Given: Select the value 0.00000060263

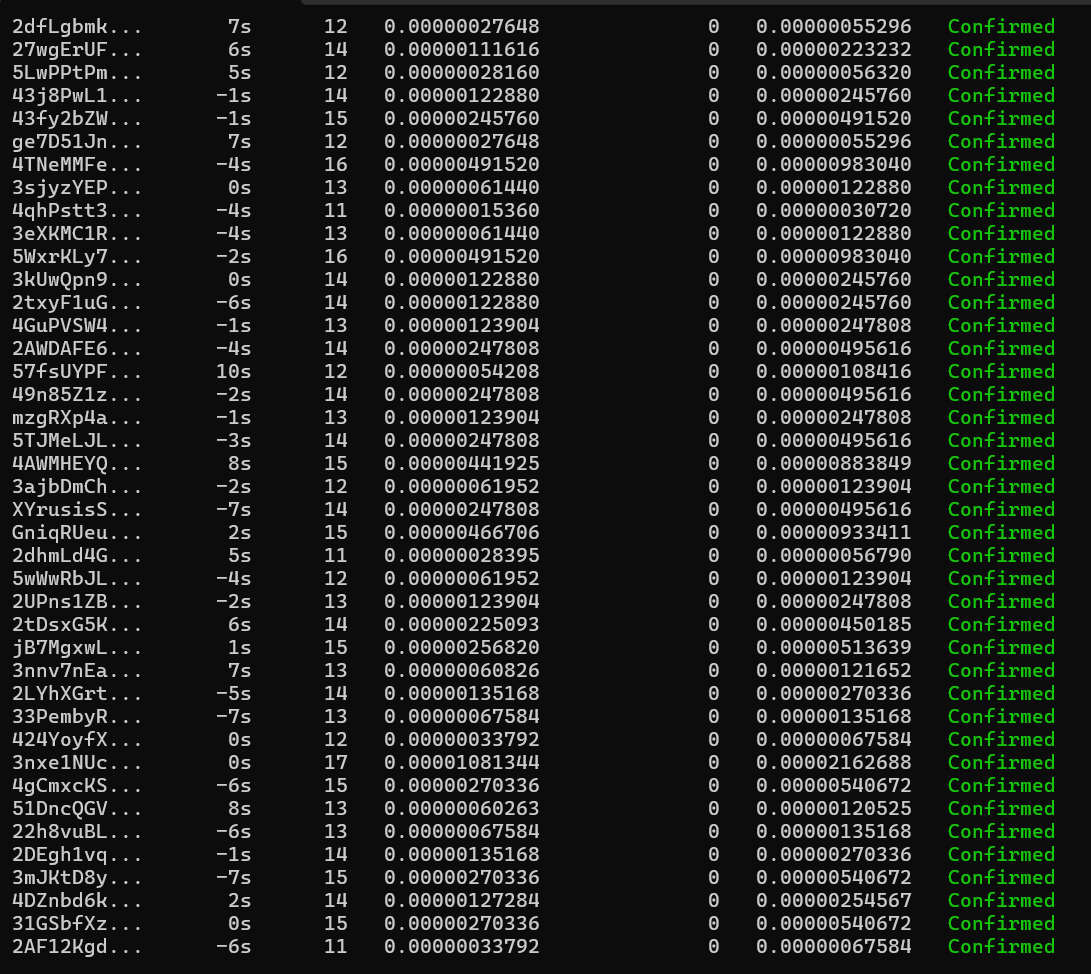Looking at the screenshot, I should pos(462,808).
